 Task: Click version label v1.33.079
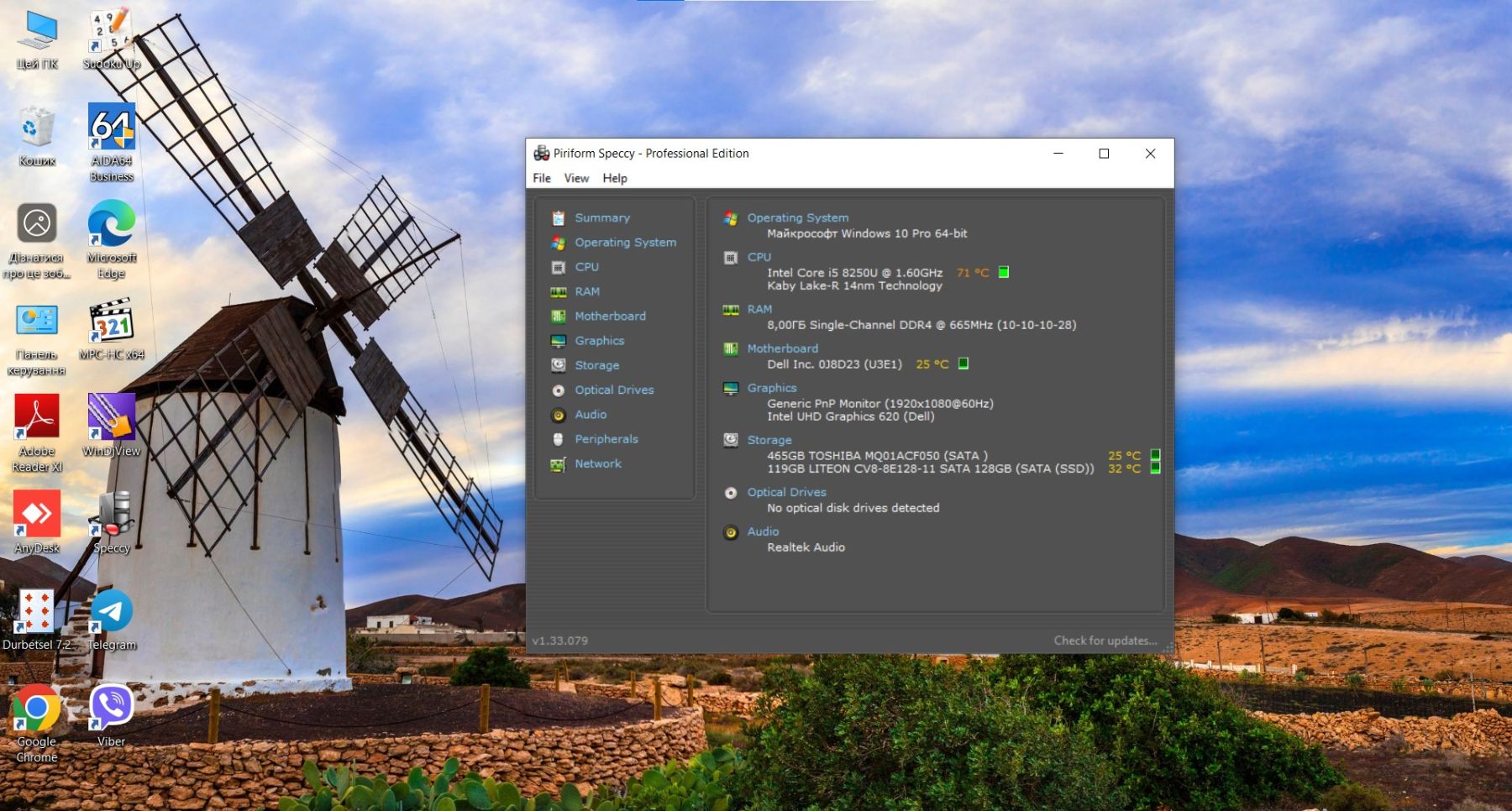[559, 641]
